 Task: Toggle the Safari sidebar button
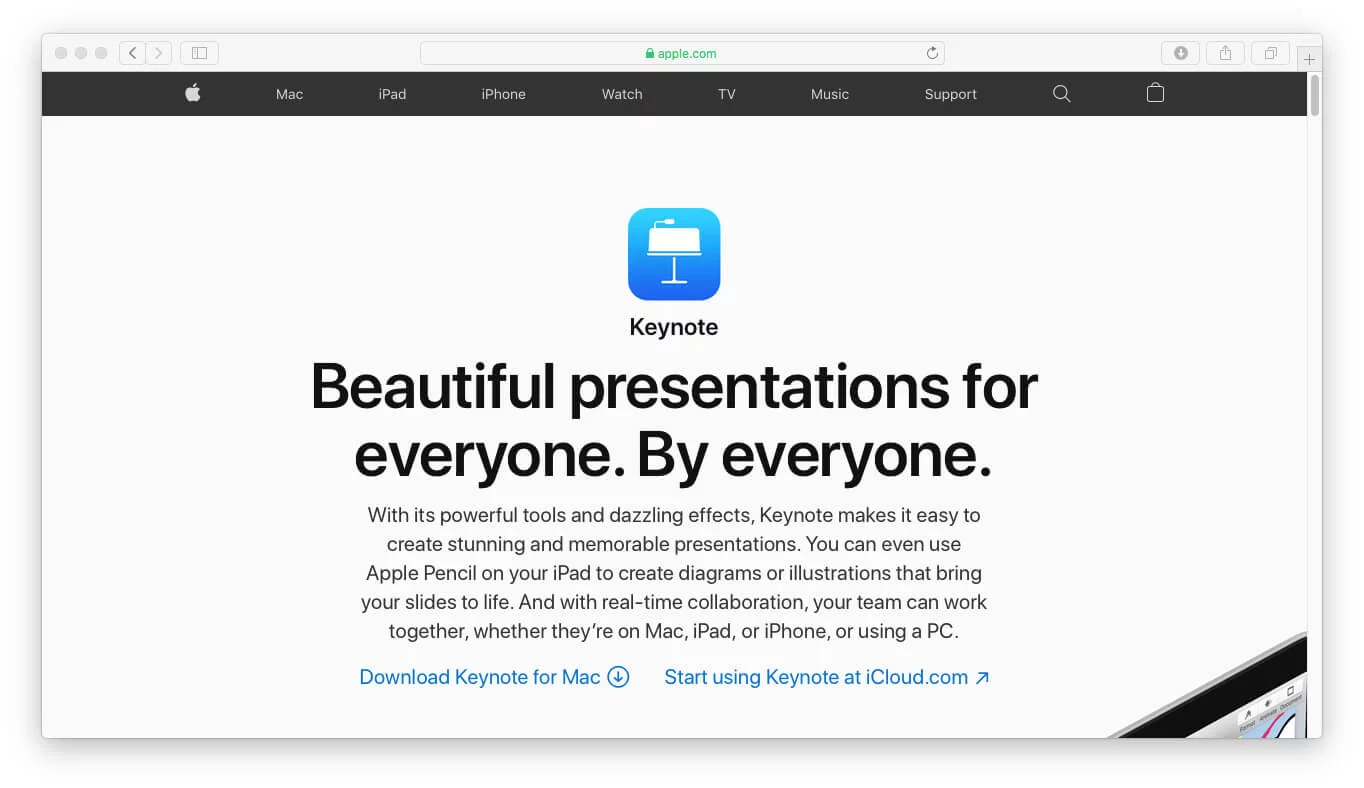click(x=199, y=53)
